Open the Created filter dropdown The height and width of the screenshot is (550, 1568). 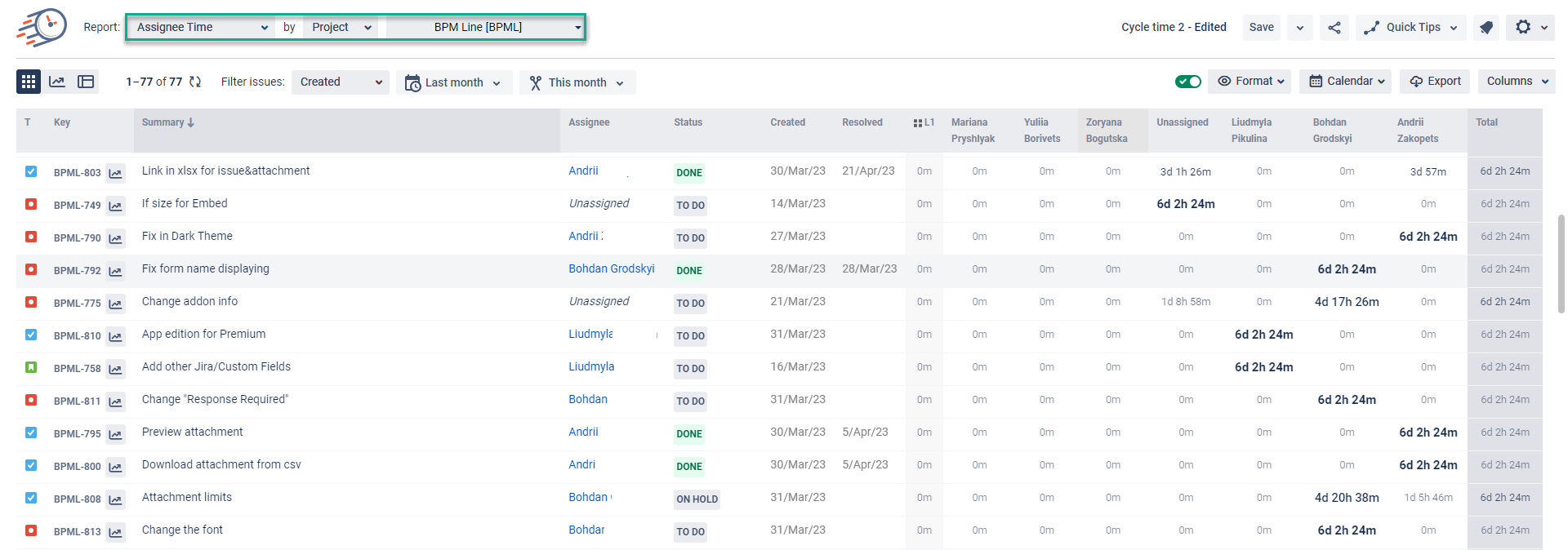coord(341,82)
